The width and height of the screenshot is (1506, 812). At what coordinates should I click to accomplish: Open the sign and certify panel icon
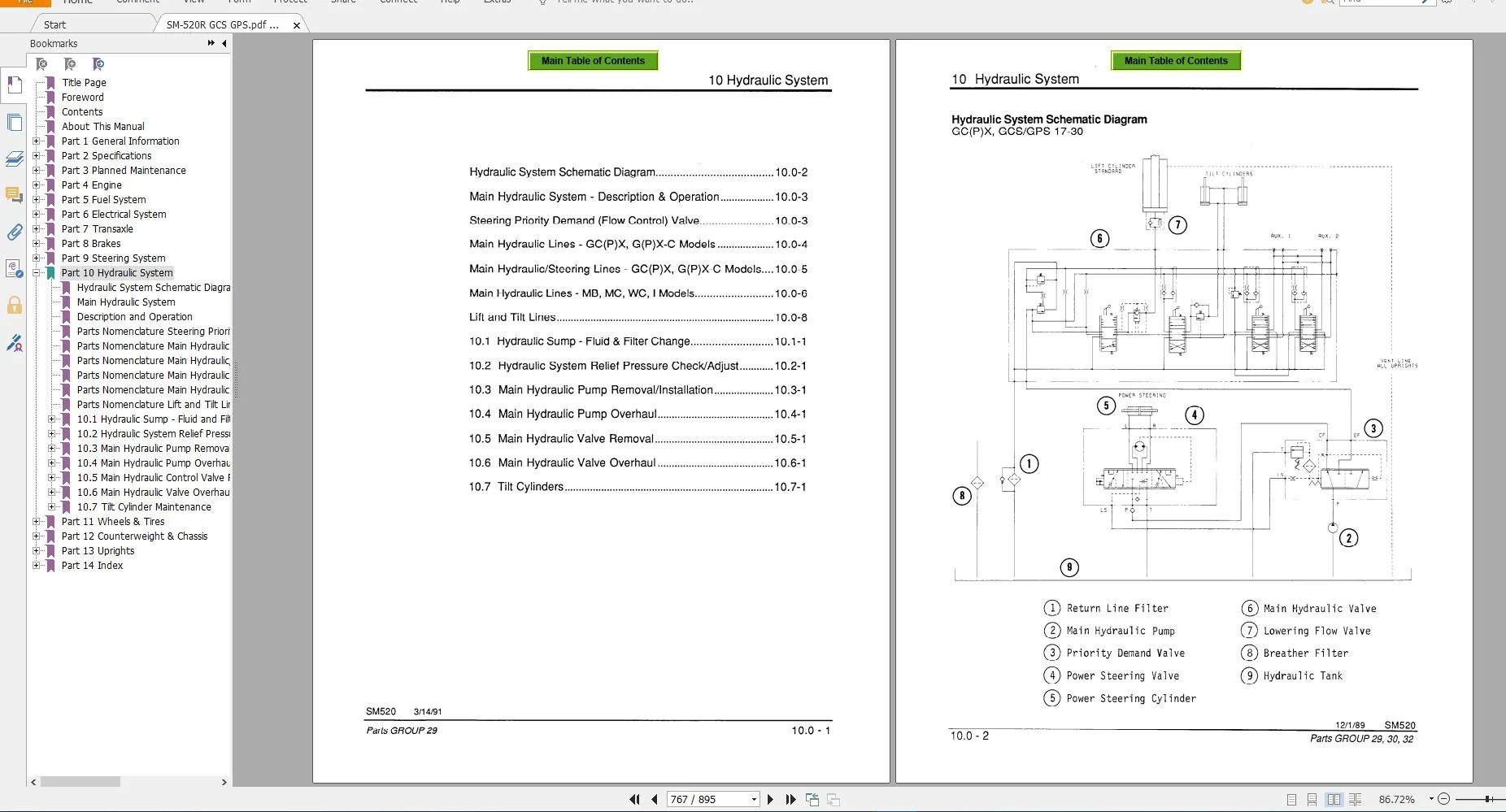coord(14,343)
